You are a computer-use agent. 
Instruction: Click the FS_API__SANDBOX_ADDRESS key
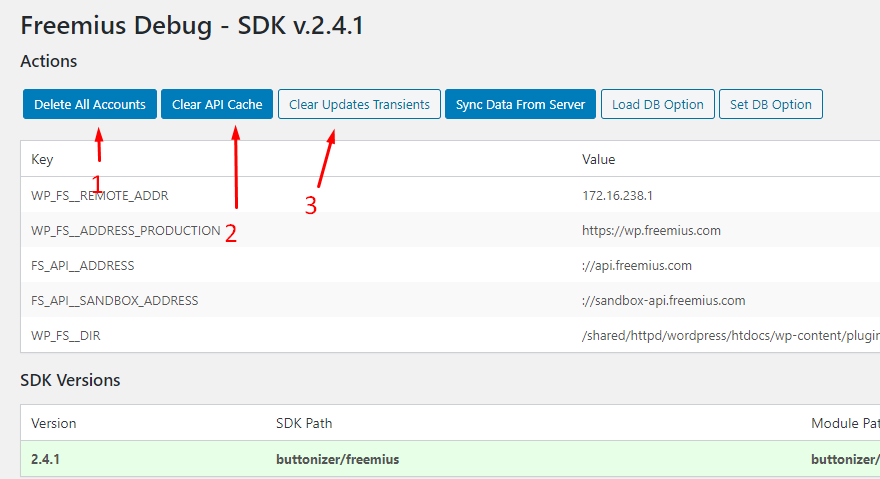pos(114,300)
